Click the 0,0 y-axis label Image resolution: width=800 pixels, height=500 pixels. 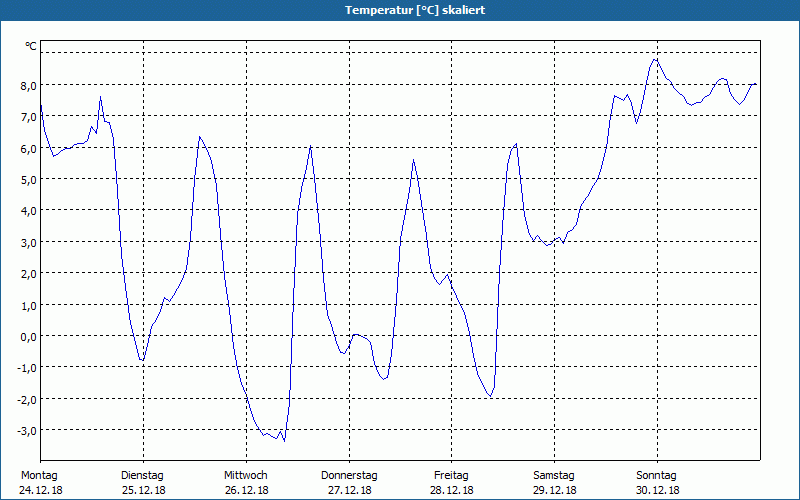[x=28, y=336]
